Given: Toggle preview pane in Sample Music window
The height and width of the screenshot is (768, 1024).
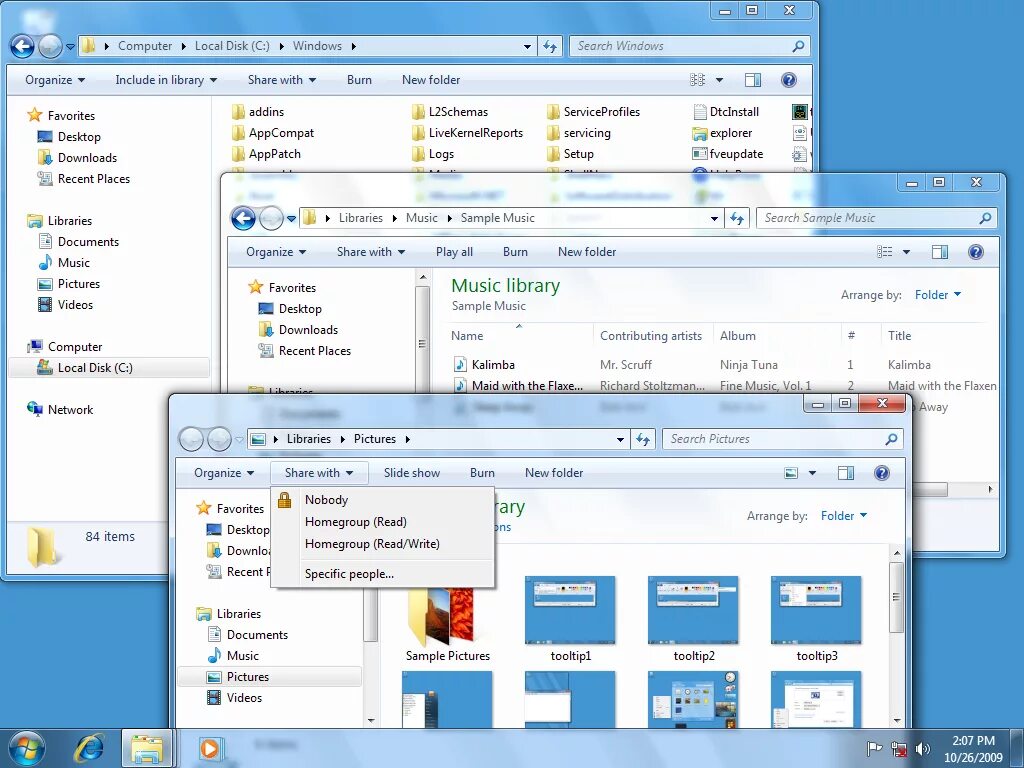Looking at the screenshot, I should click(x=940, y=252).
